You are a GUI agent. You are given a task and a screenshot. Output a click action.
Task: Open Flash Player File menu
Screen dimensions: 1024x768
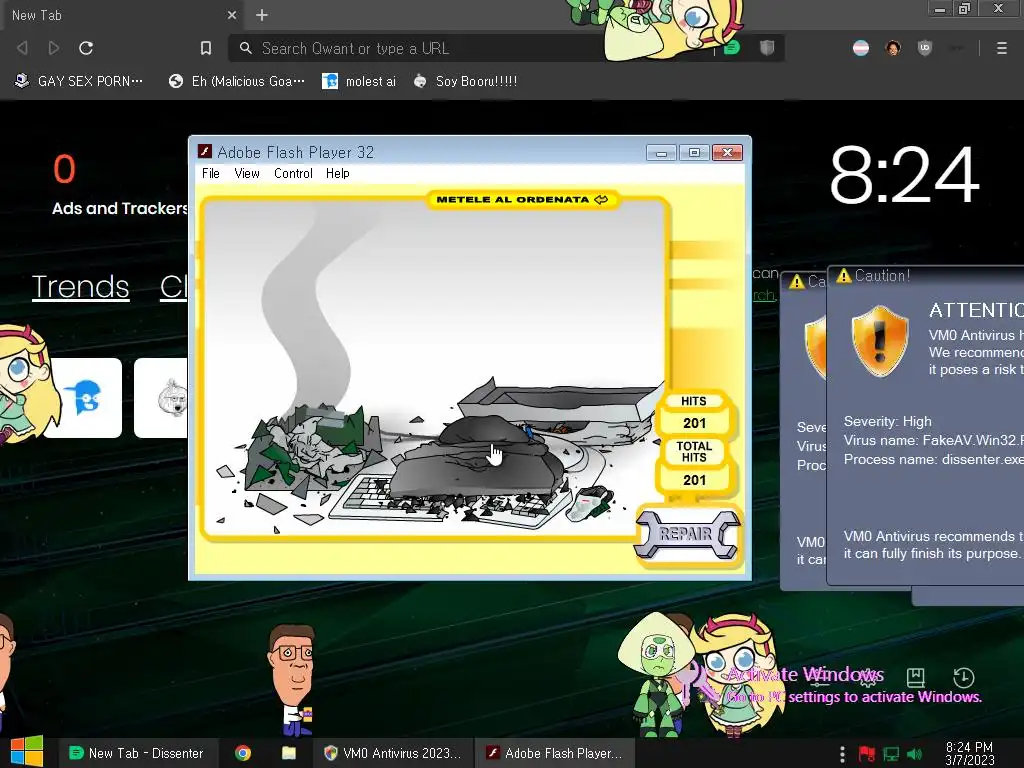(x=210, y=173)
